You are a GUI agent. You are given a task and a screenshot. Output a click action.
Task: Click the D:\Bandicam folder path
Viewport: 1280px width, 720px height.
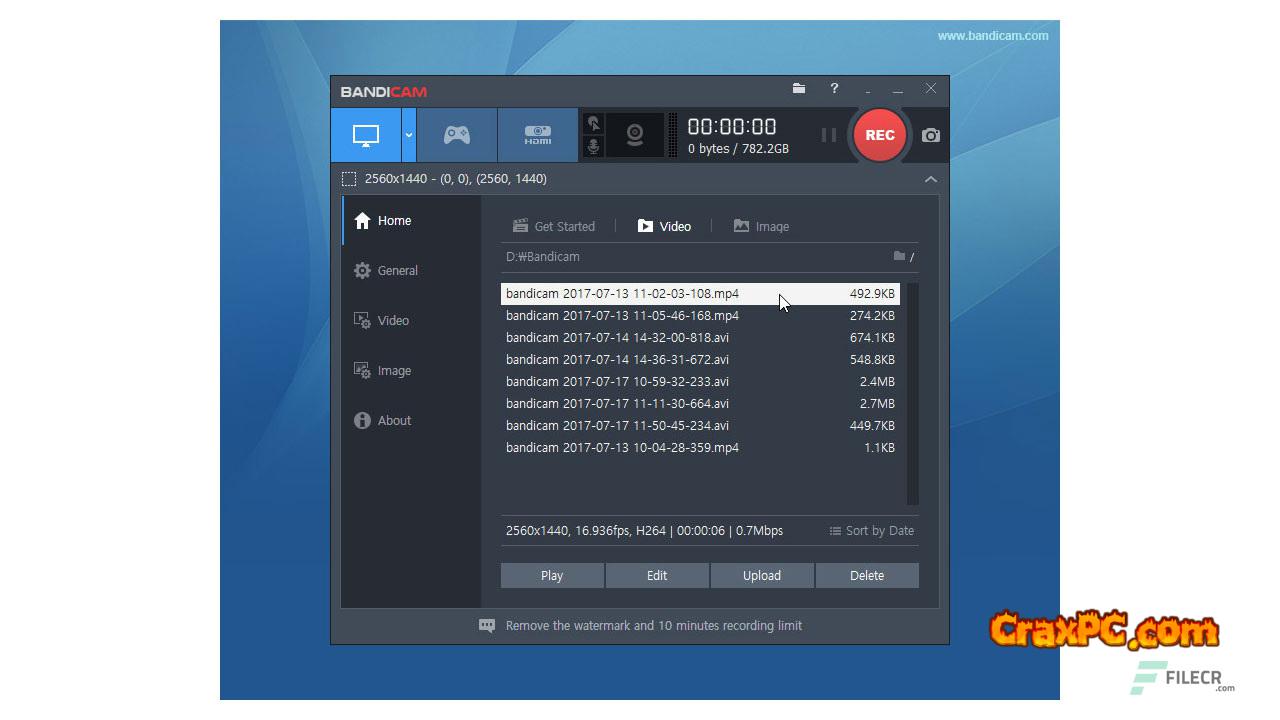(x=543, y=257)
